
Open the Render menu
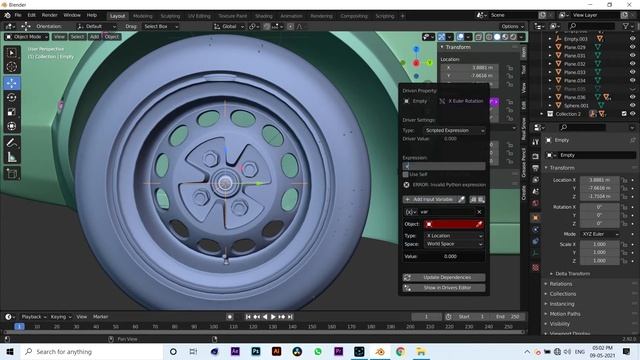[49, 15]
